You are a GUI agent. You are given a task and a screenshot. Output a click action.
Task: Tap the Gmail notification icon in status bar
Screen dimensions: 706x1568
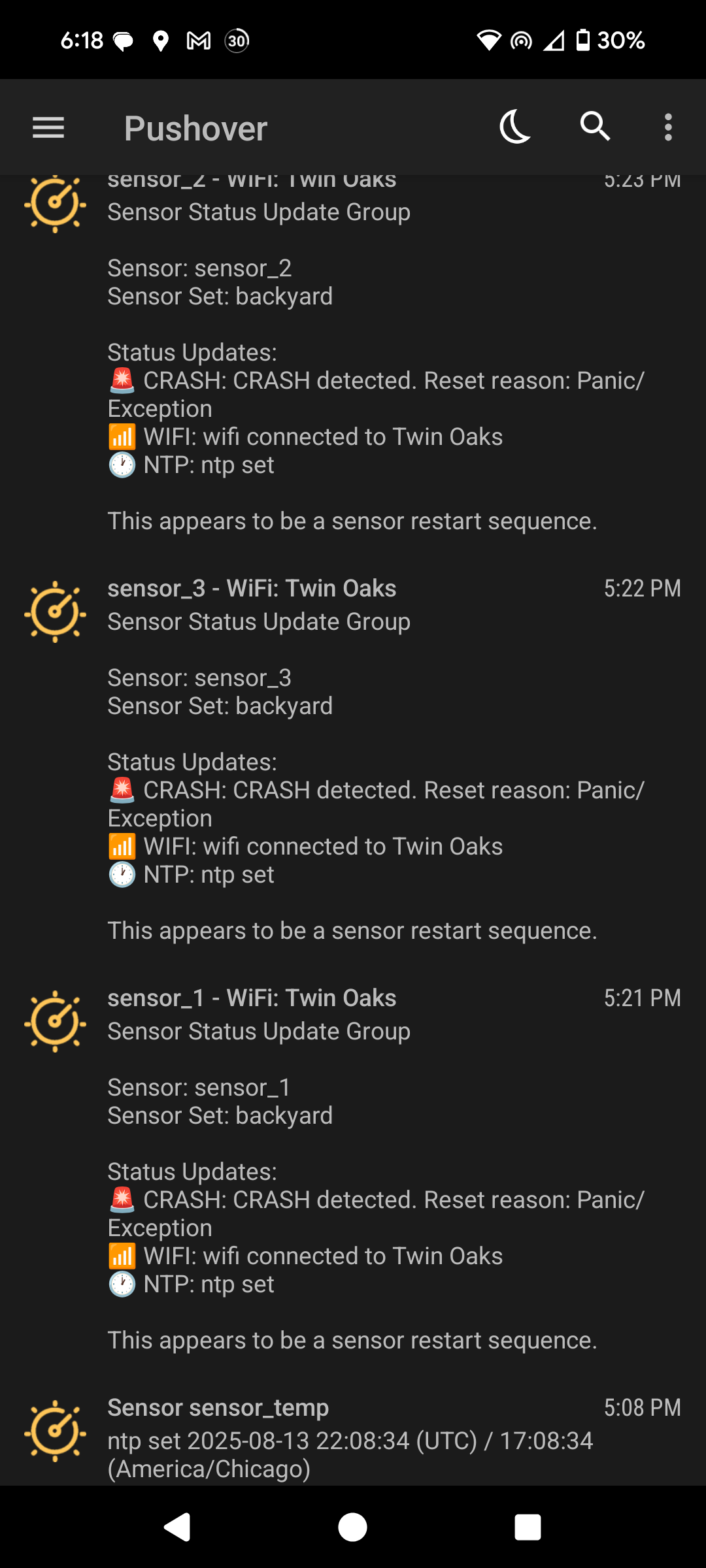(x=199, y=41)
